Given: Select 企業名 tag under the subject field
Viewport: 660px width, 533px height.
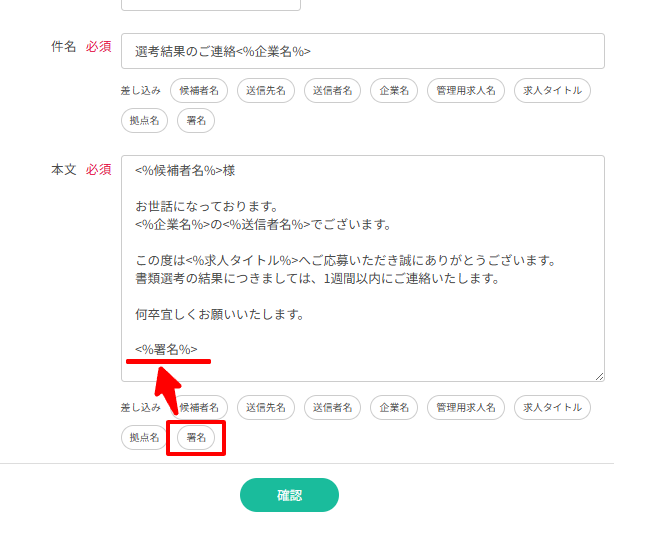Looking at the screenshot, I should click(393, 91).
